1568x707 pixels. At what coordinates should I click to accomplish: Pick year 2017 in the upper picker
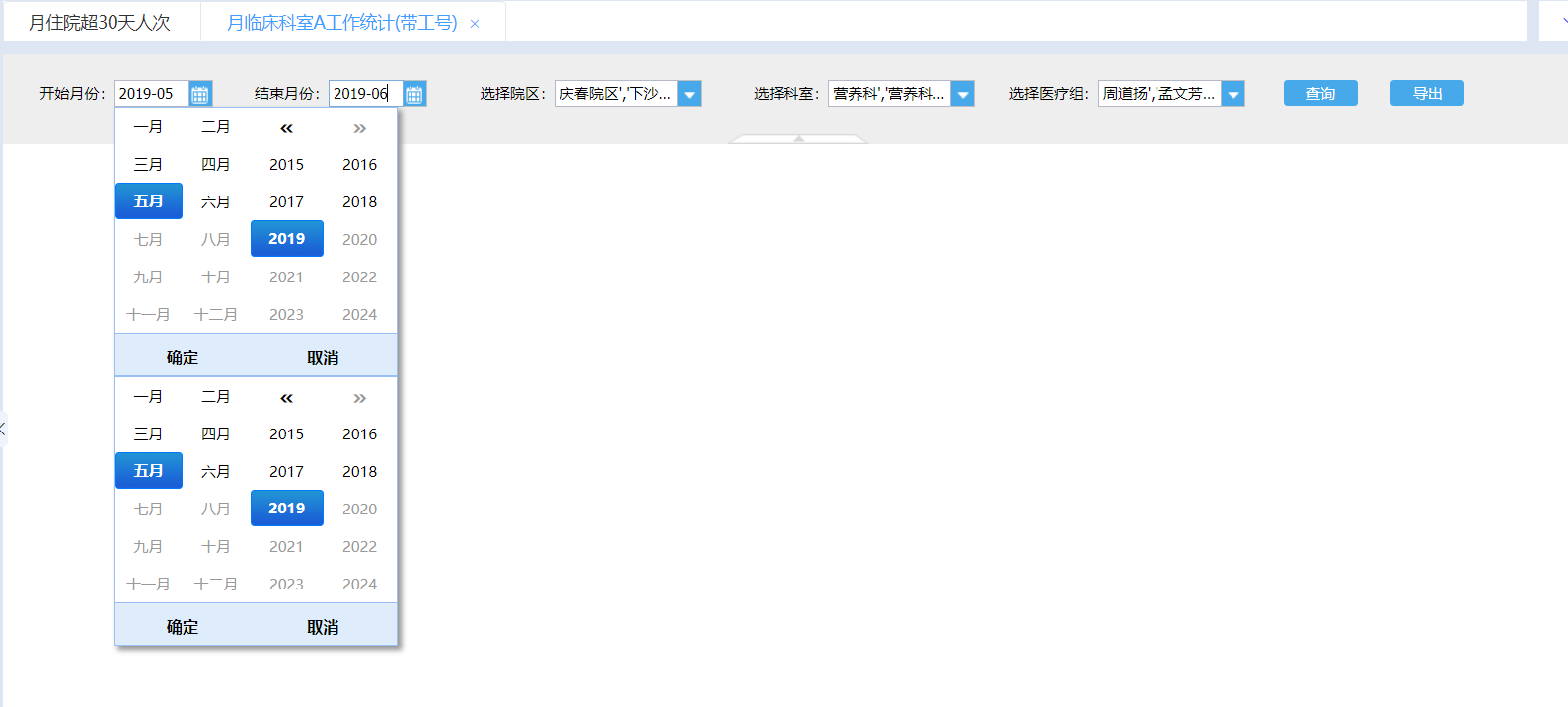[286, 202]
